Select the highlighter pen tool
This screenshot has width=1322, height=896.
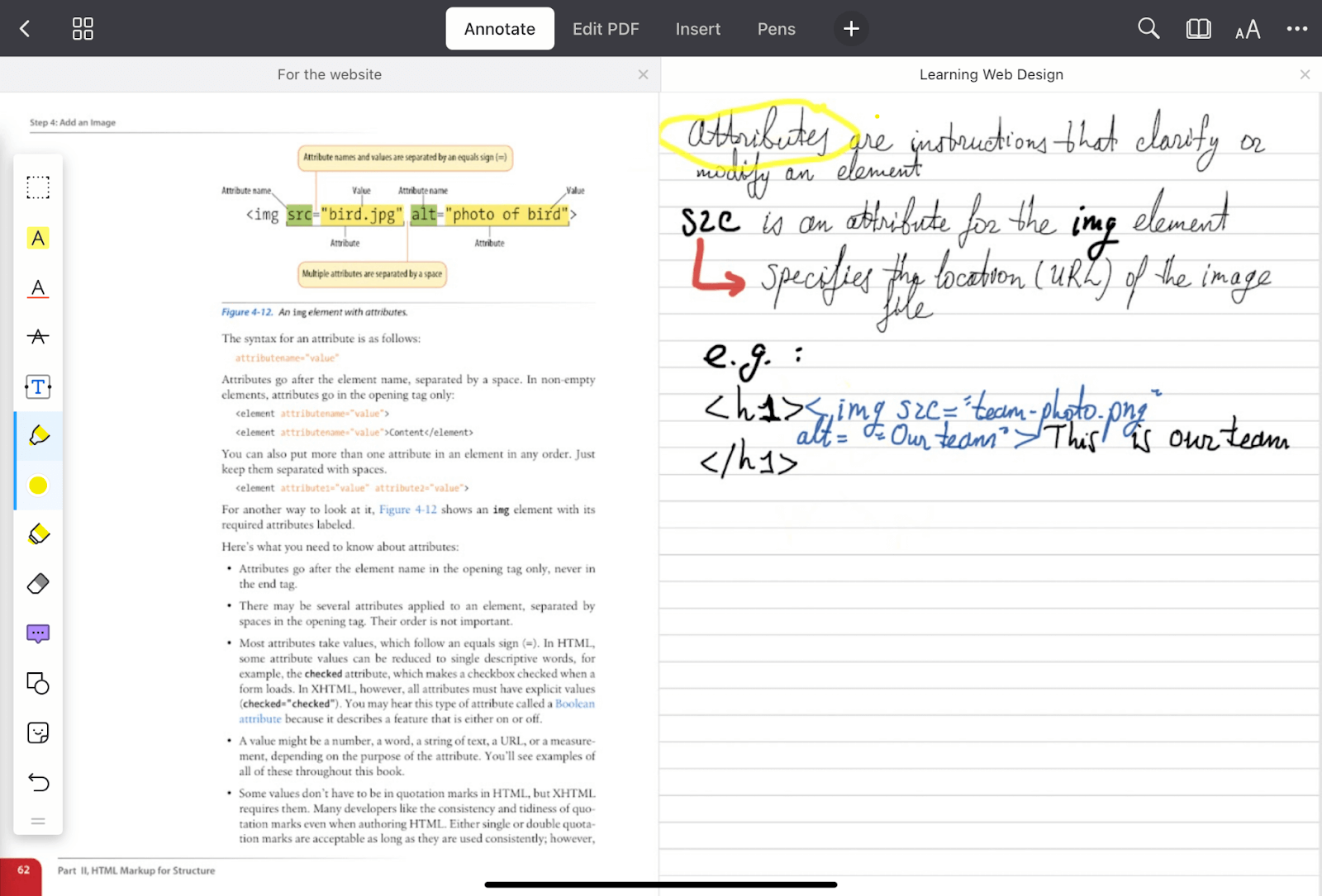tap(38, 435)
